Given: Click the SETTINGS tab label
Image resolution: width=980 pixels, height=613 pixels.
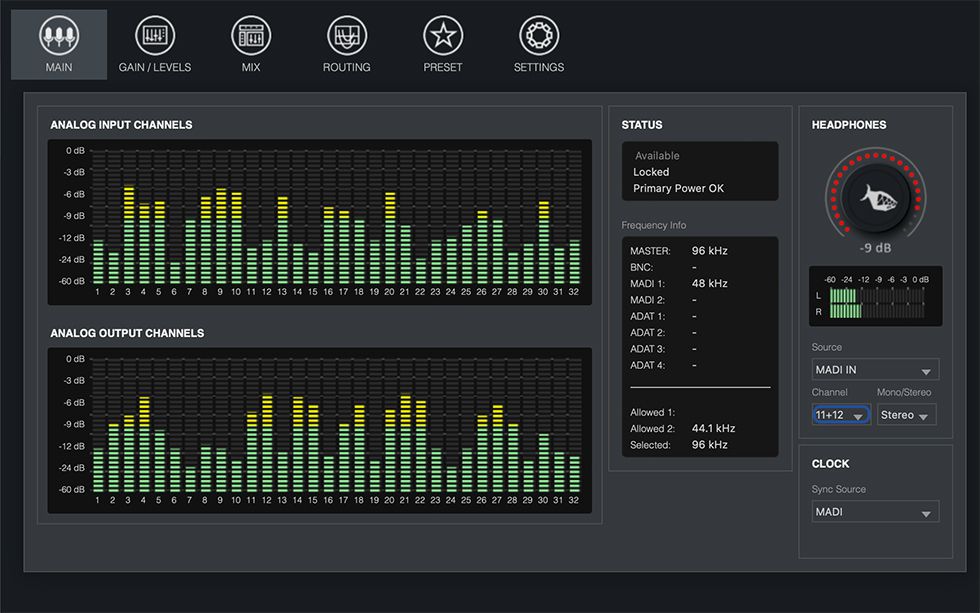Looking at the screenshot, I should tap(539, 67).
